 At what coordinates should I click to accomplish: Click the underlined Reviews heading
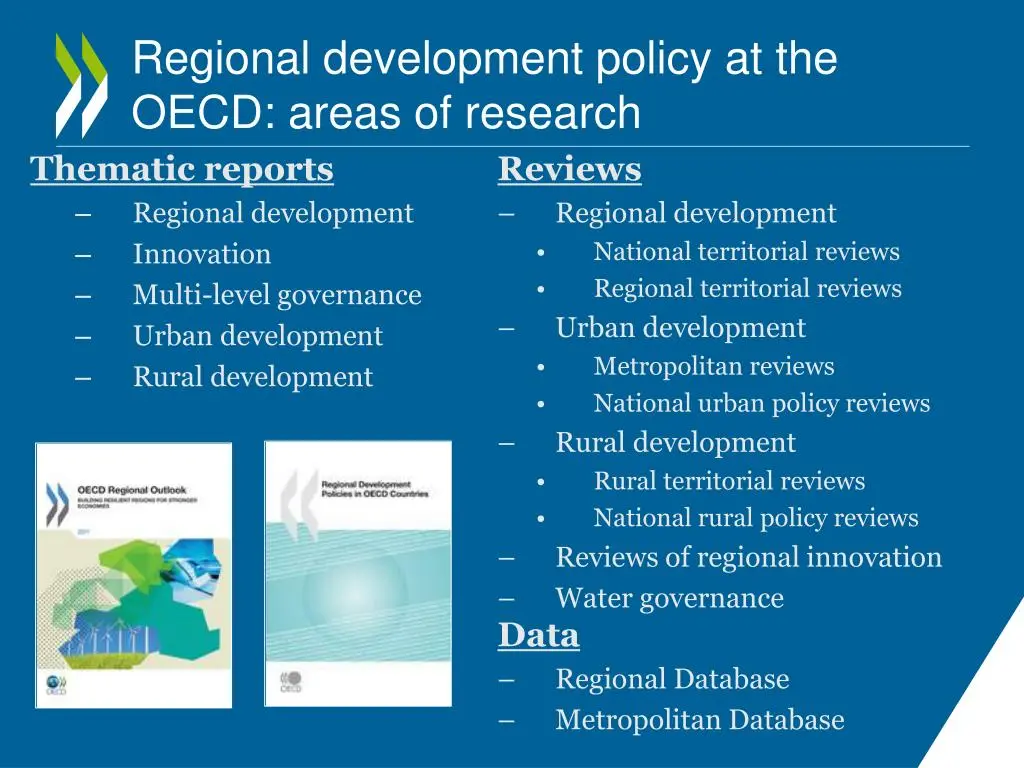tap(569, 169)
